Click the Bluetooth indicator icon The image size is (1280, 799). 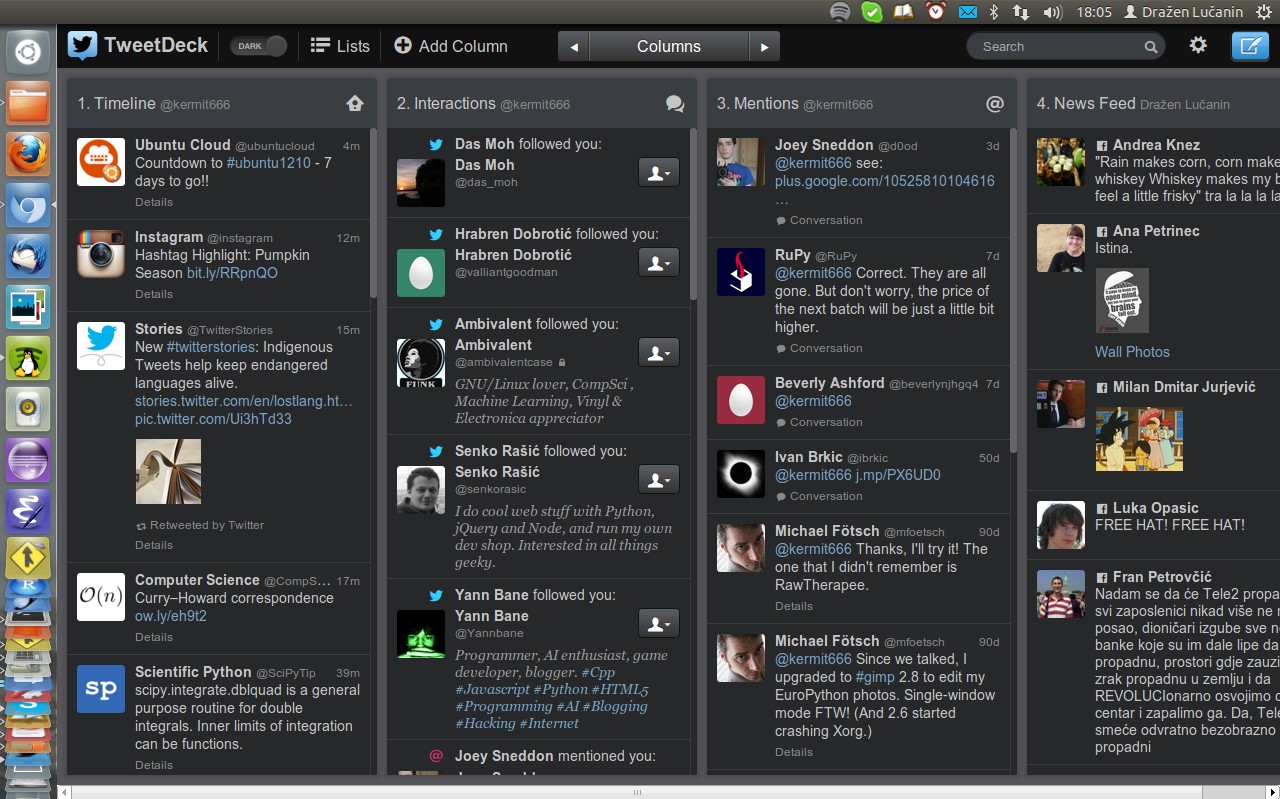(x=994, y=12)
